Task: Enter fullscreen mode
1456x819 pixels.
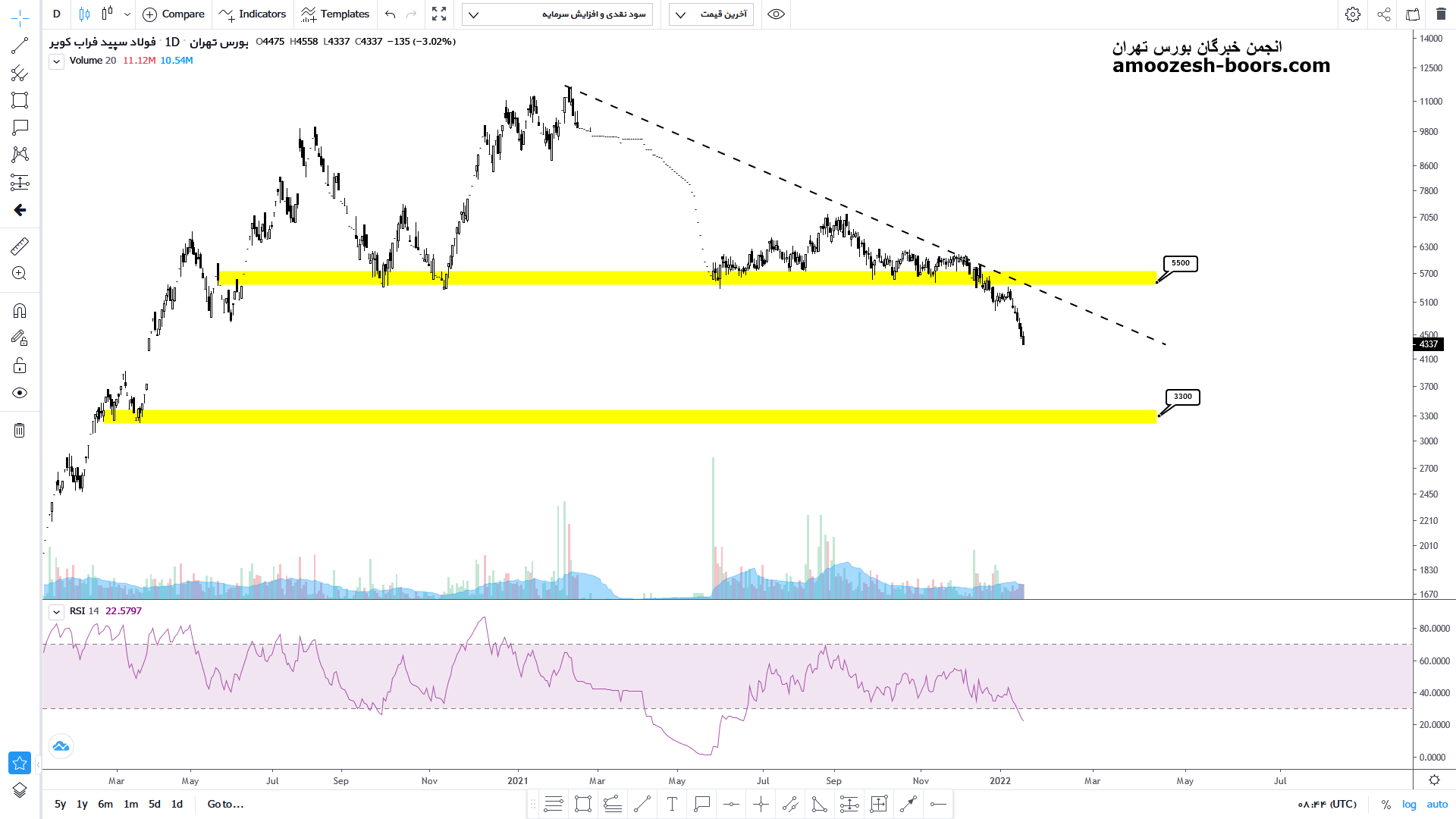Action: coord(439,14)
